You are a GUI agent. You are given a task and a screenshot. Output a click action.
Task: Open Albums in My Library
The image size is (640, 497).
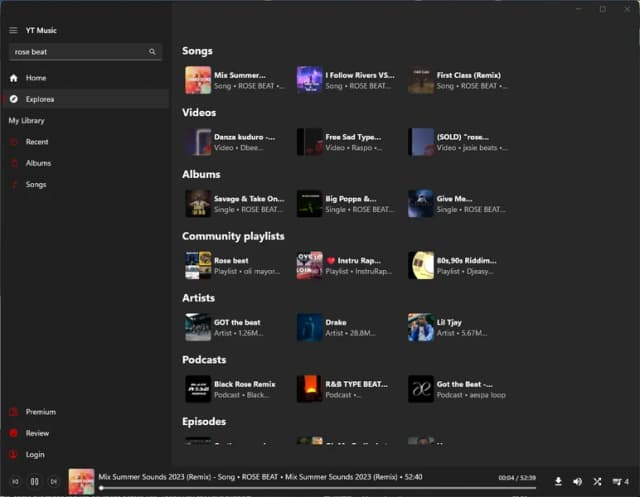85,163
